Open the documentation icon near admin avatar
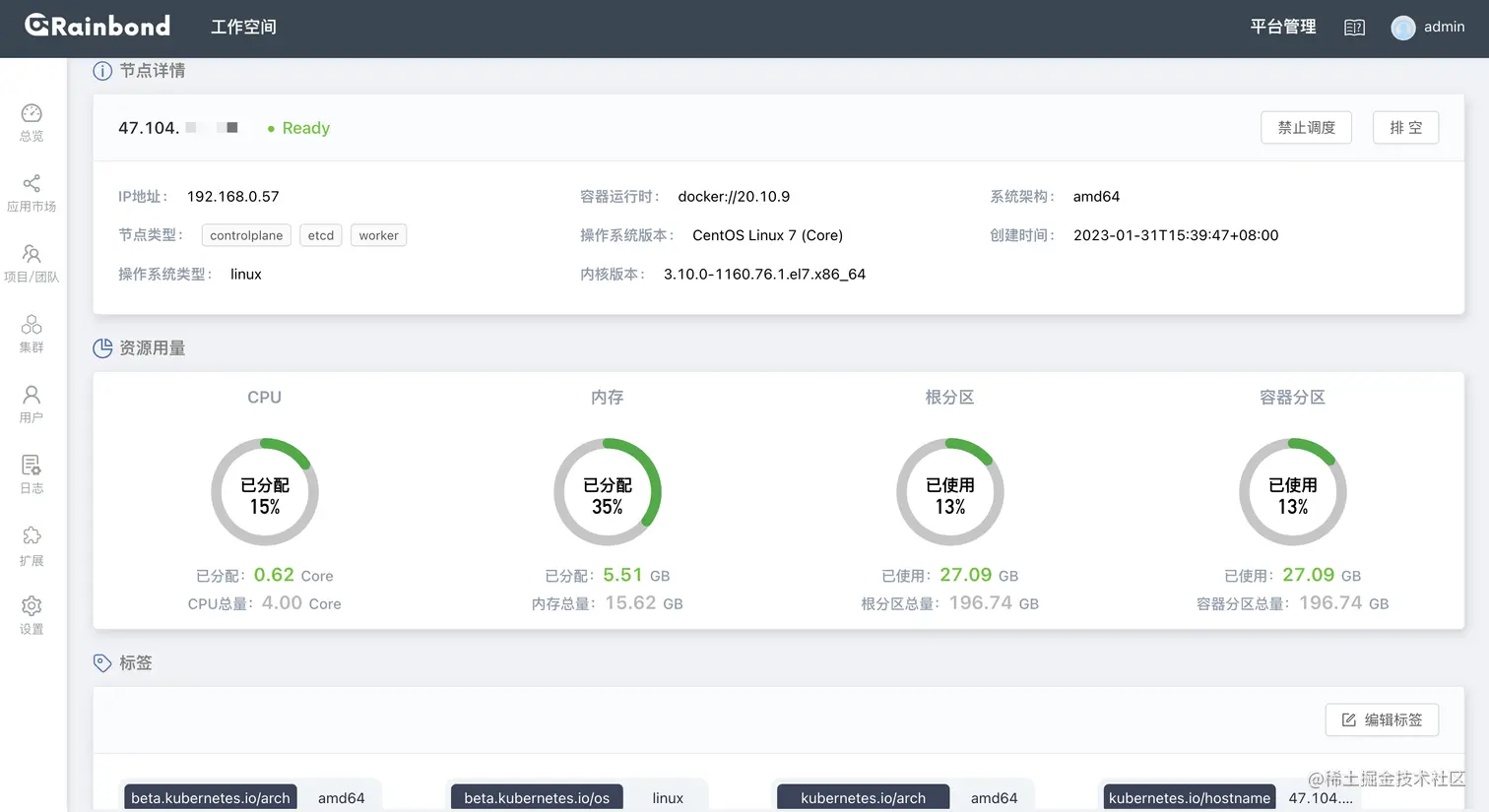 [x=1354, y=27]
